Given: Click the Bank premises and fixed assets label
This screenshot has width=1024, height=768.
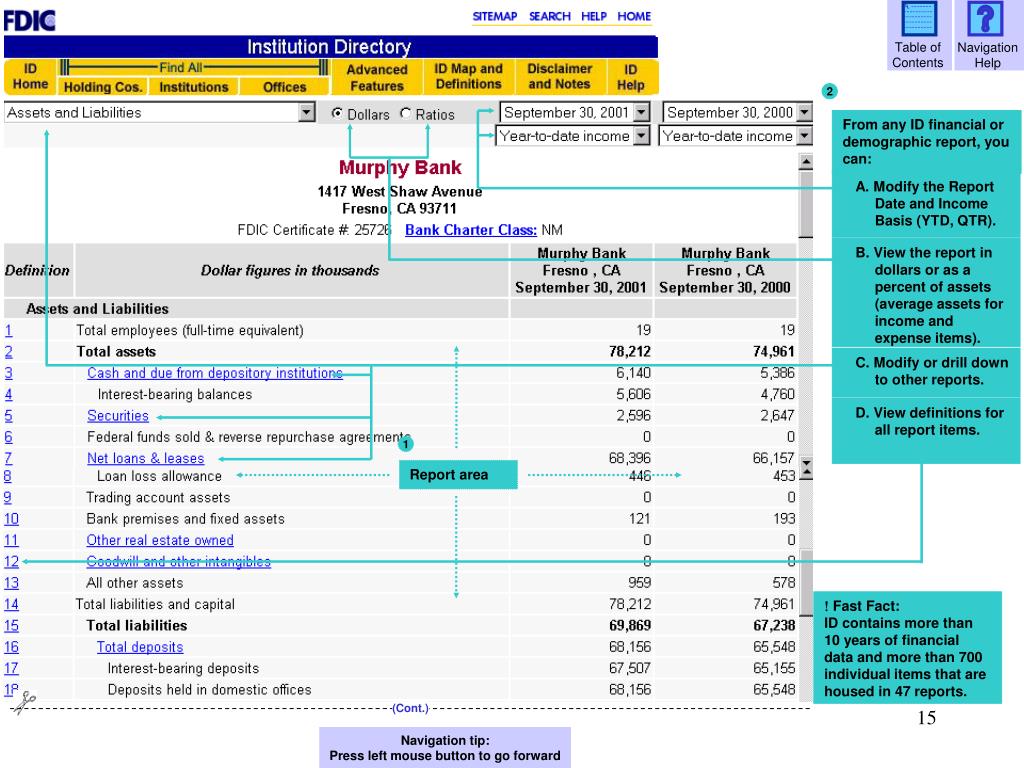Looking at the screenshot, I should 185,519.
